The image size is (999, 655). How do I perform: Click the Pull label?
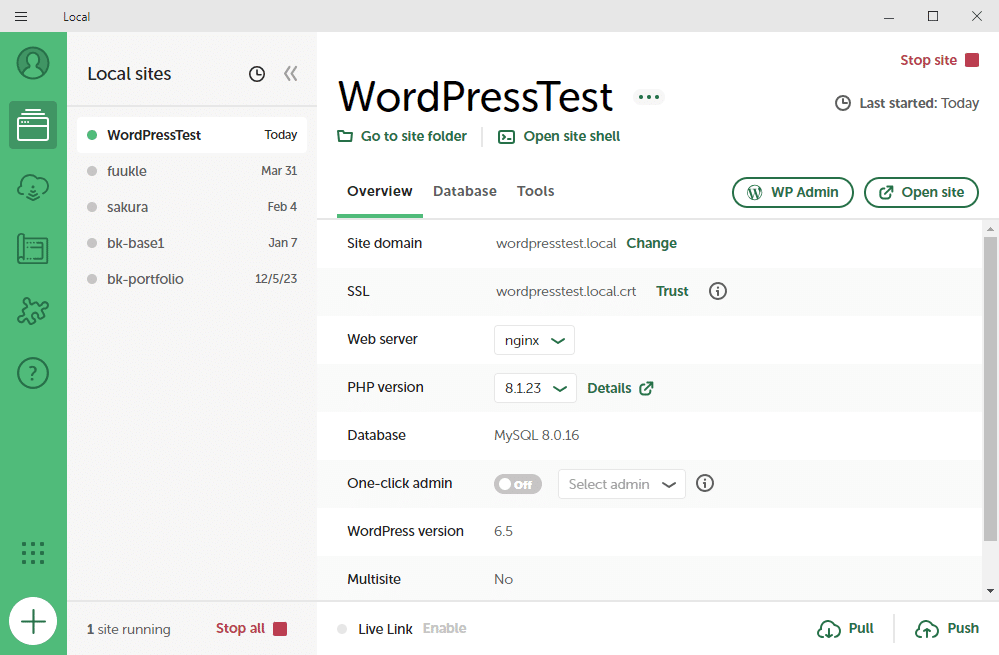861,628
